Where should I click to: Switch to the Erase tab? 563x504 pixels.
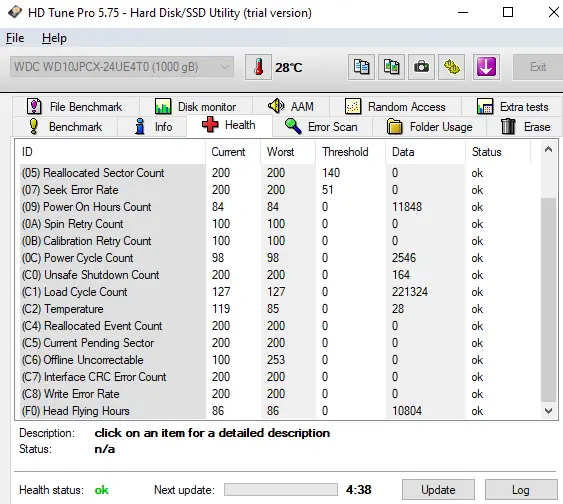pos(526,127)
